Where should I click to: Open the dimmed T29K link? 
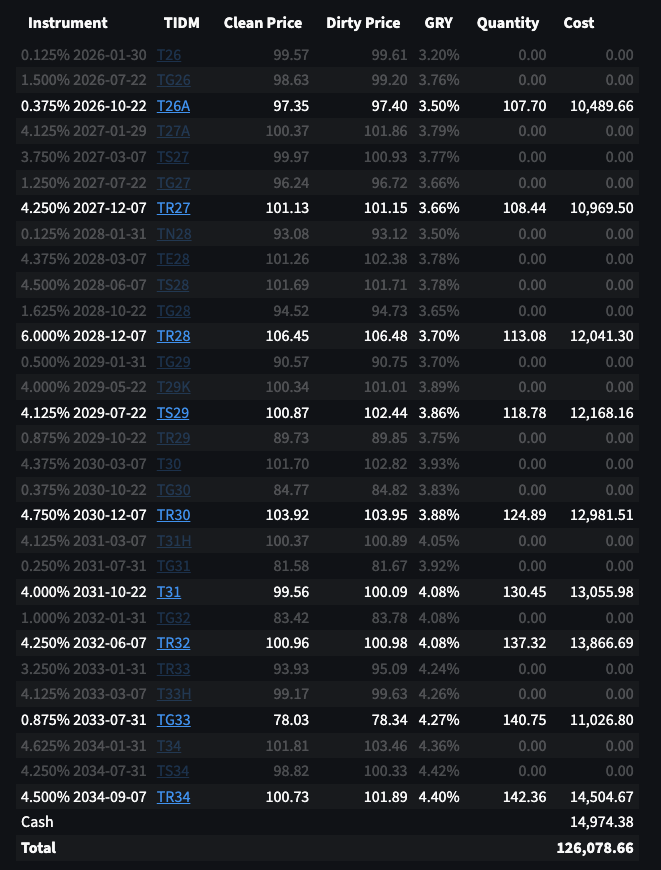(173, 387)
